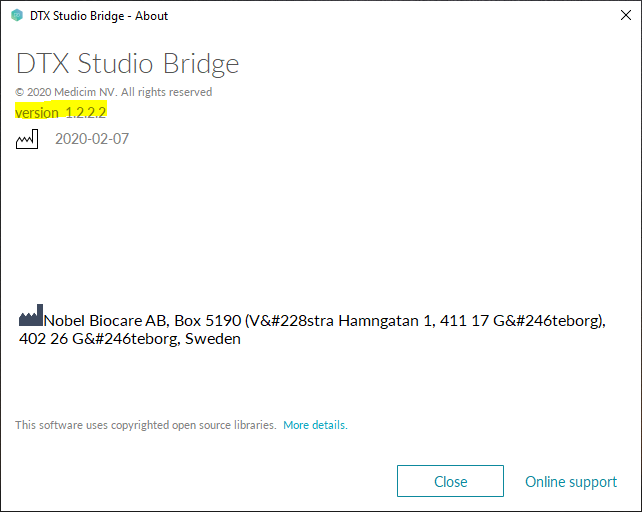Click the DTX Studio Bridge title bar icon

(16, 16)
